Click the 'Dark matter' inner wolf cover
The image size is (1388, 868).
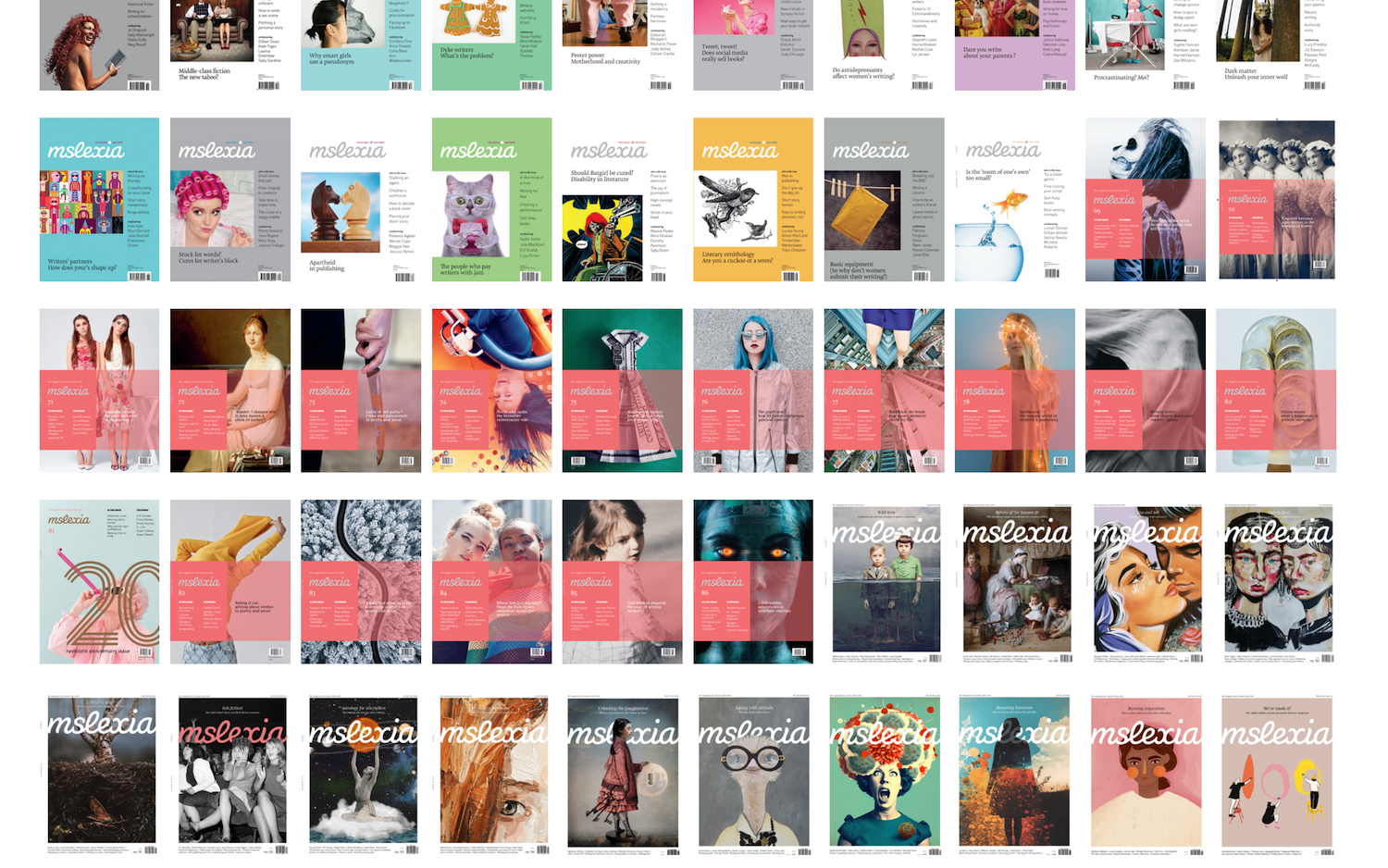[x=1276, y=44]
